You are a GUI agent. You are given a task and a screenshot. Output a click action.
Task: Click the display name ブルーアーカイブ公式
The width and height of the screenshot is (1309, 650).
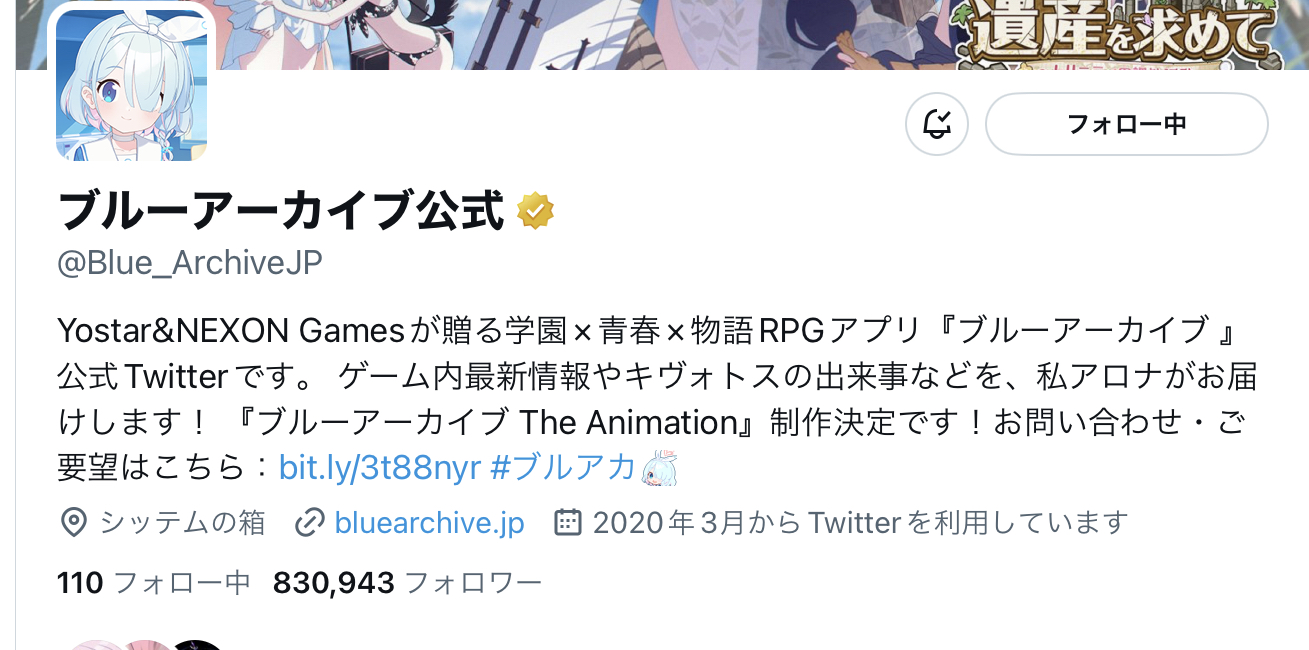[x=281, y=211]
